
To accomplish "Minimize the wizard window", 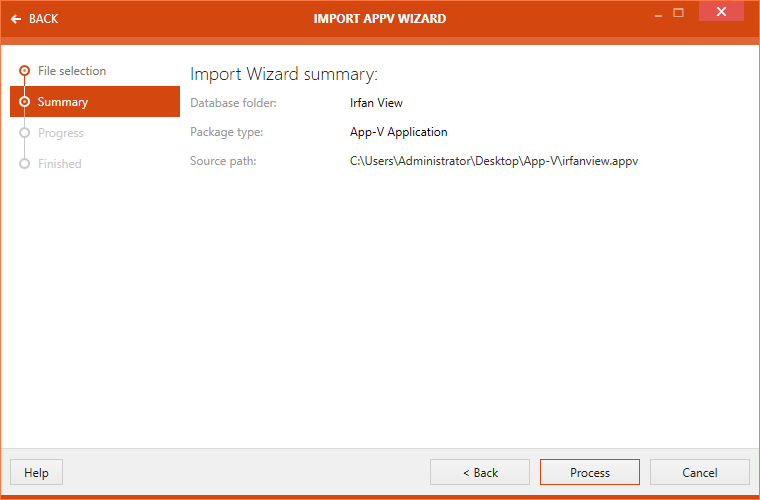I will 658,14.
